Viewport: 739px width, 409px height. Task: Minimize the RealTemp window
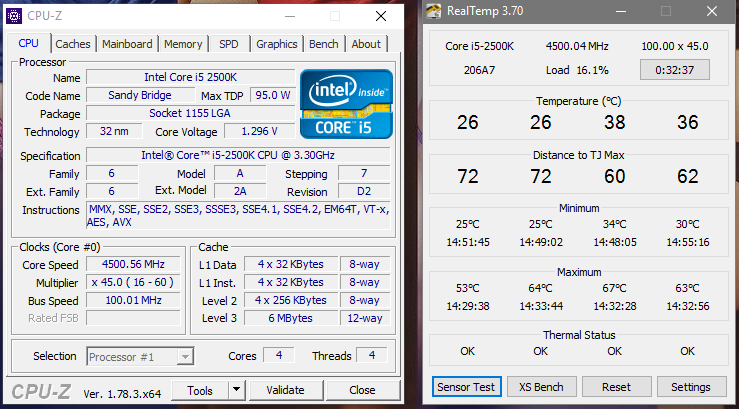620,11
